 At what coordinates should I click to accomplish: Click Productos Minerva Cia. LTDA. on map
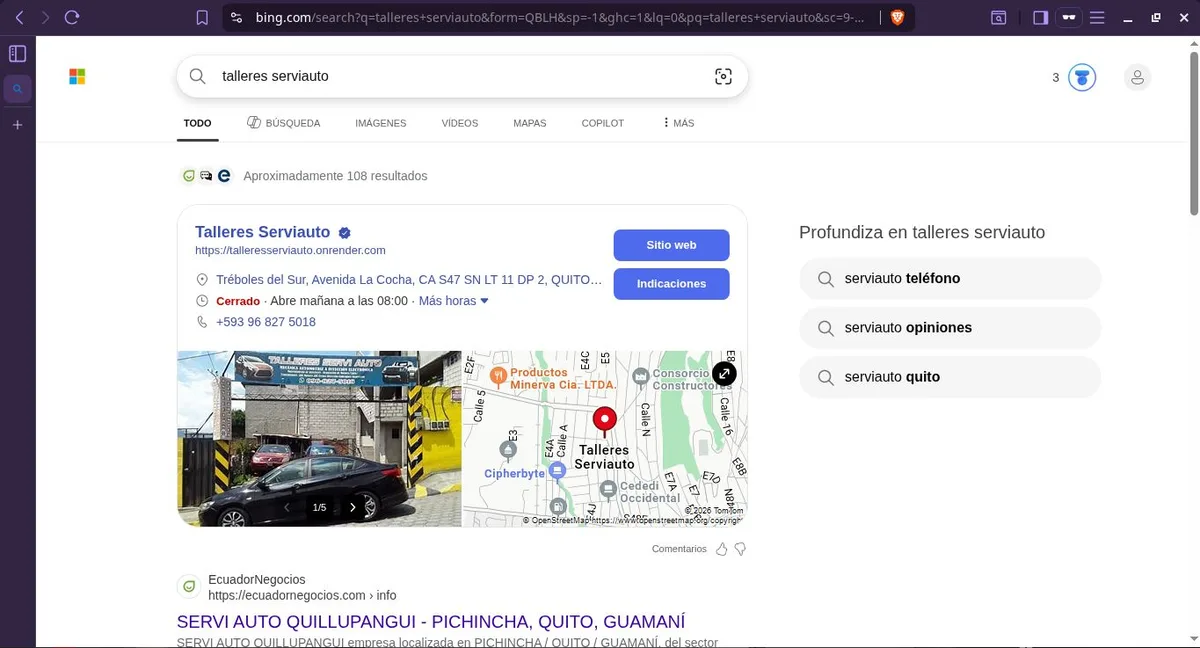click(552, 378)
